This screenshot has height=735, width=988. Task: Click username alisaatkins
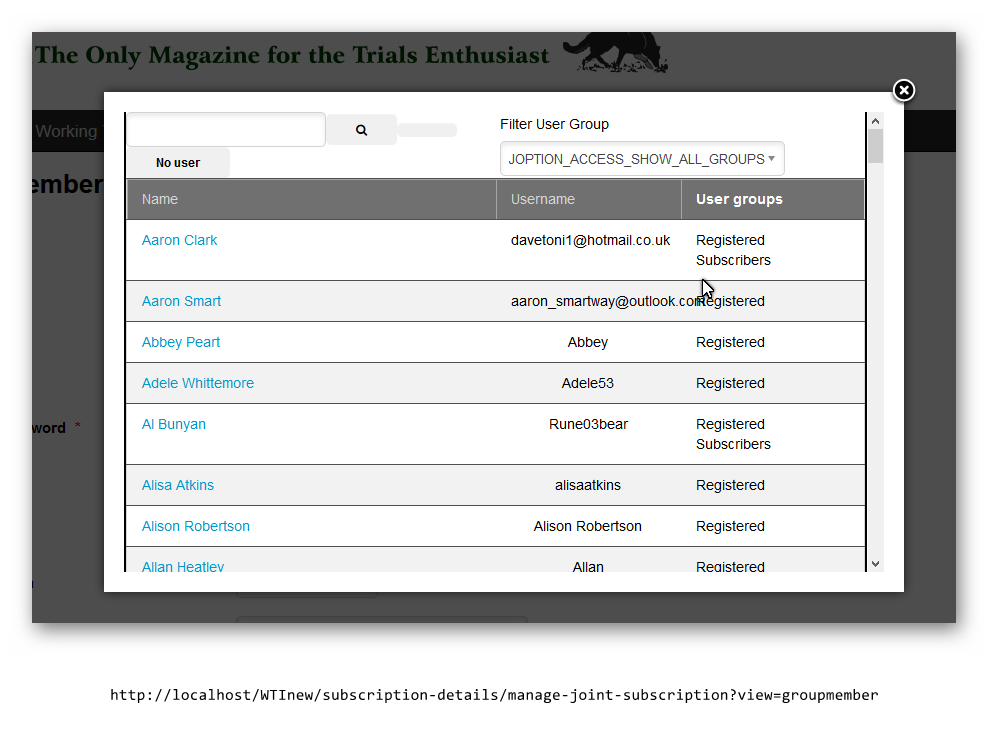587,485
